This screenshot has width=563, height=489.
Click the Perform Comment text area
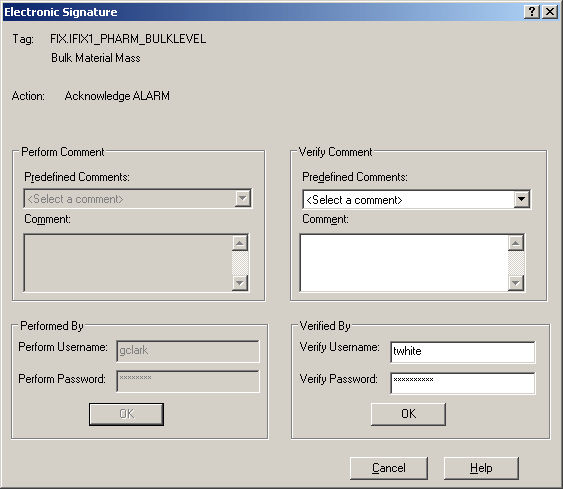click(128, 263)
